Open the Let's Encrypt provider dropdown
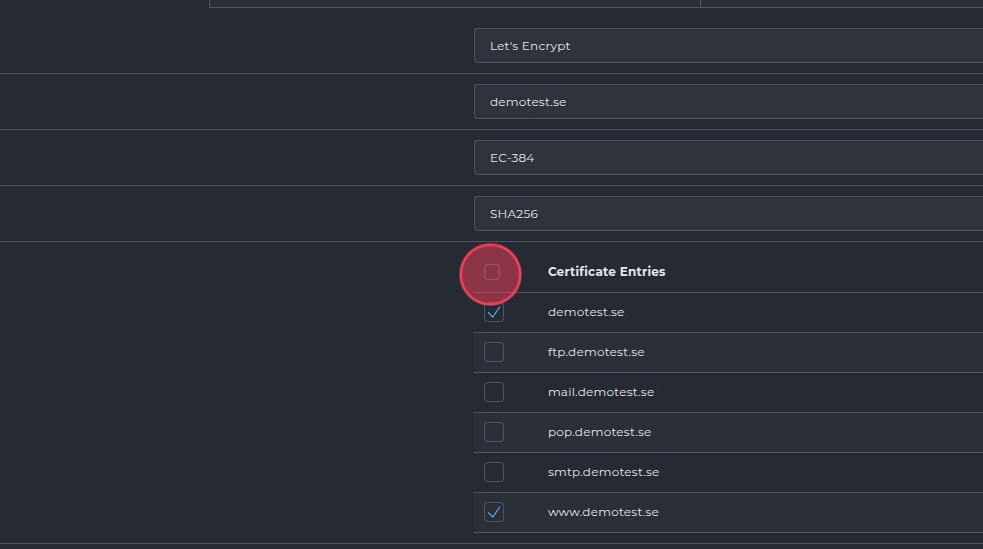 (x=728, y=46)
